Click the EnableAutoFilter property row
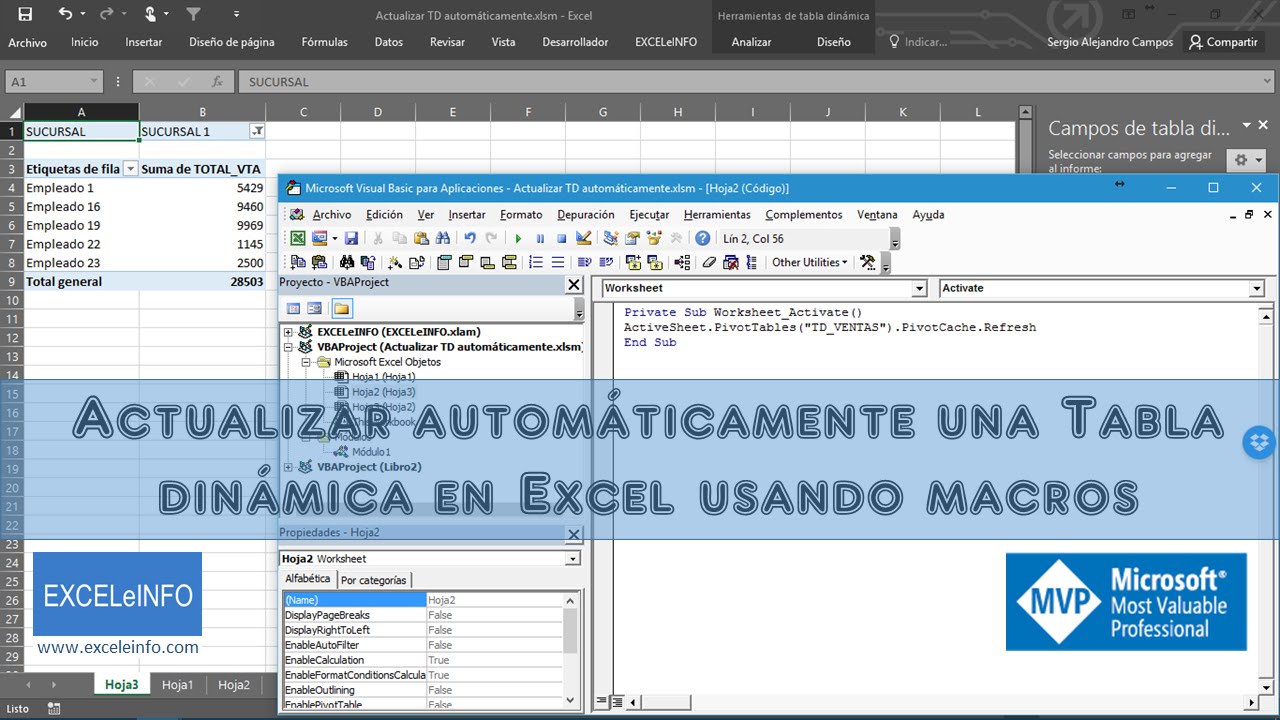Screen dimensions: 1280x720 coord(421,645)
